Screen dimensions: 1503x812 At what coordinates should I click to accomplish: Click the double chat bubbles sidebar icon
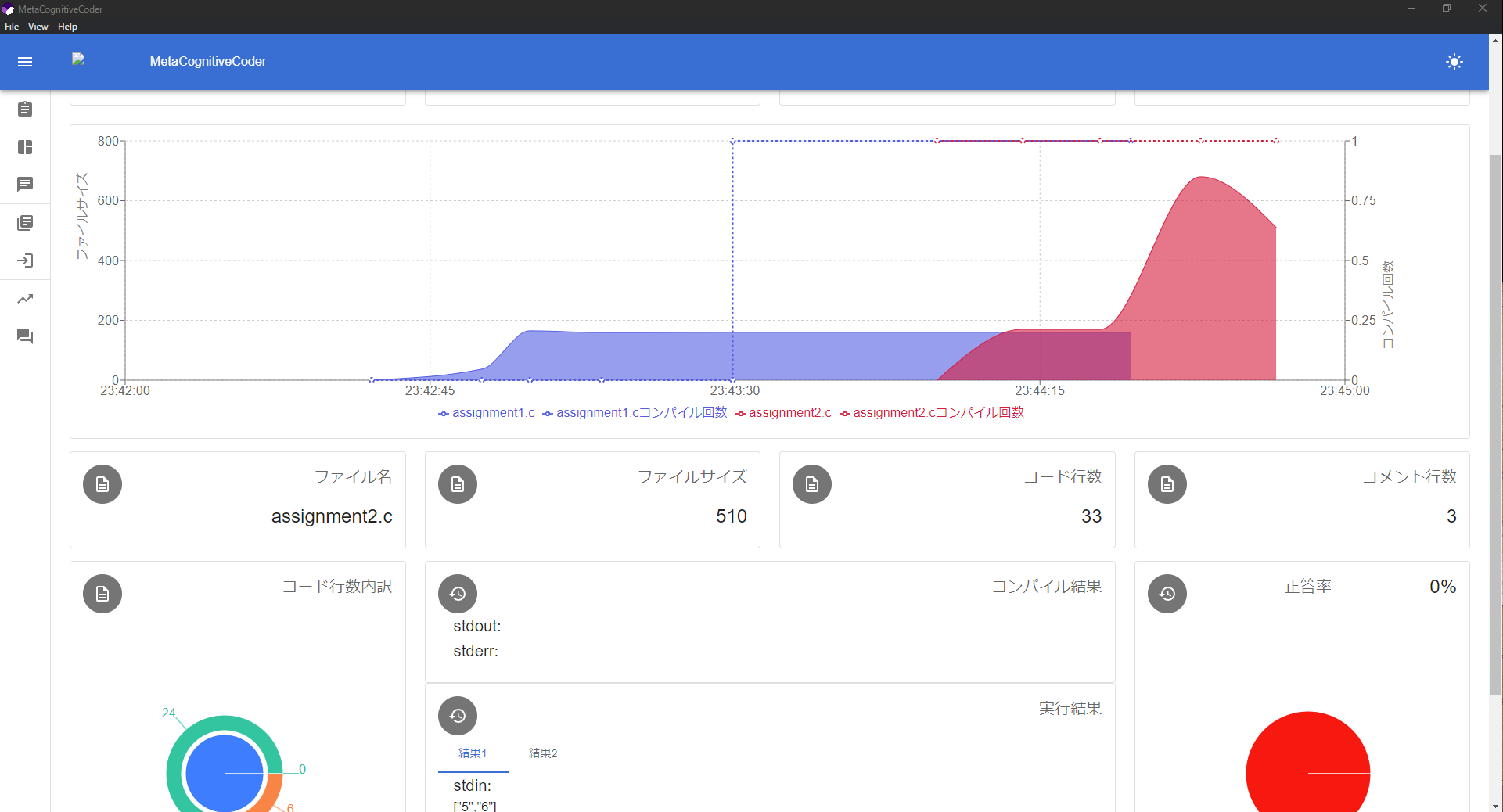25,336
